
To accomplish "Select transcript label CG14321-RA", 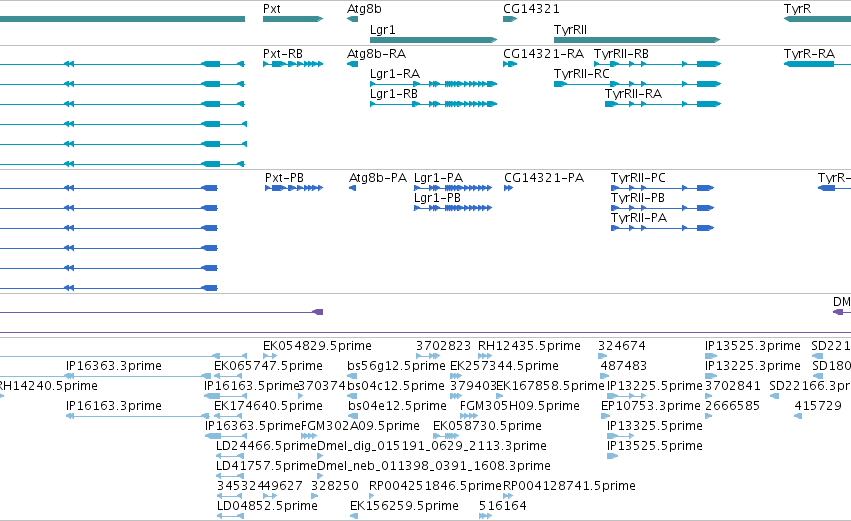I will [543, 54].
